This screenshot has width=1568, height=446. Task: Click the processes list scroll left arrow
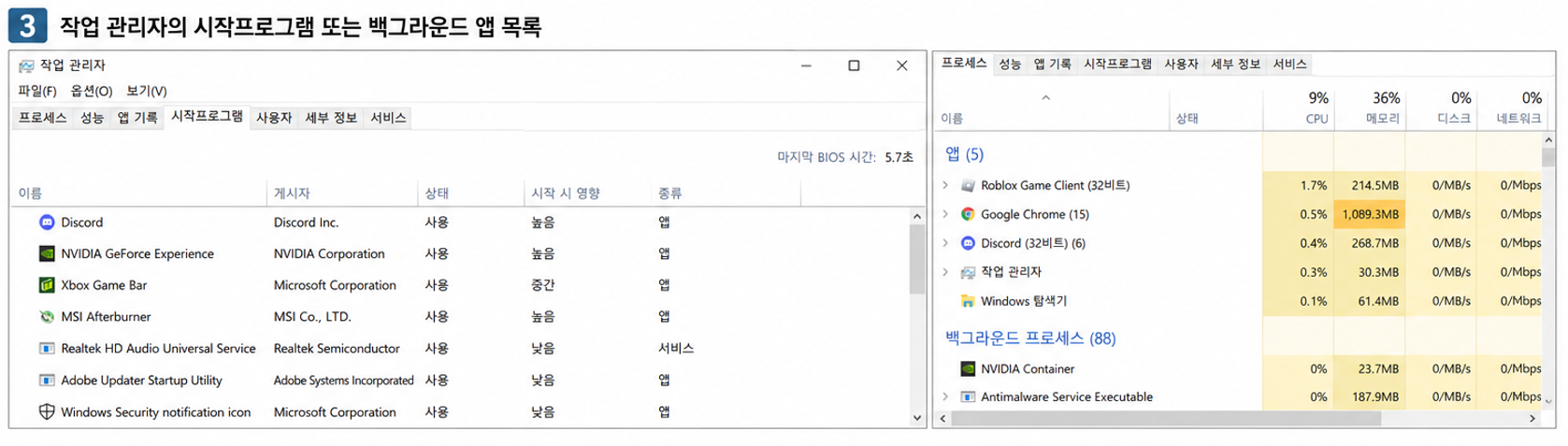942,419
